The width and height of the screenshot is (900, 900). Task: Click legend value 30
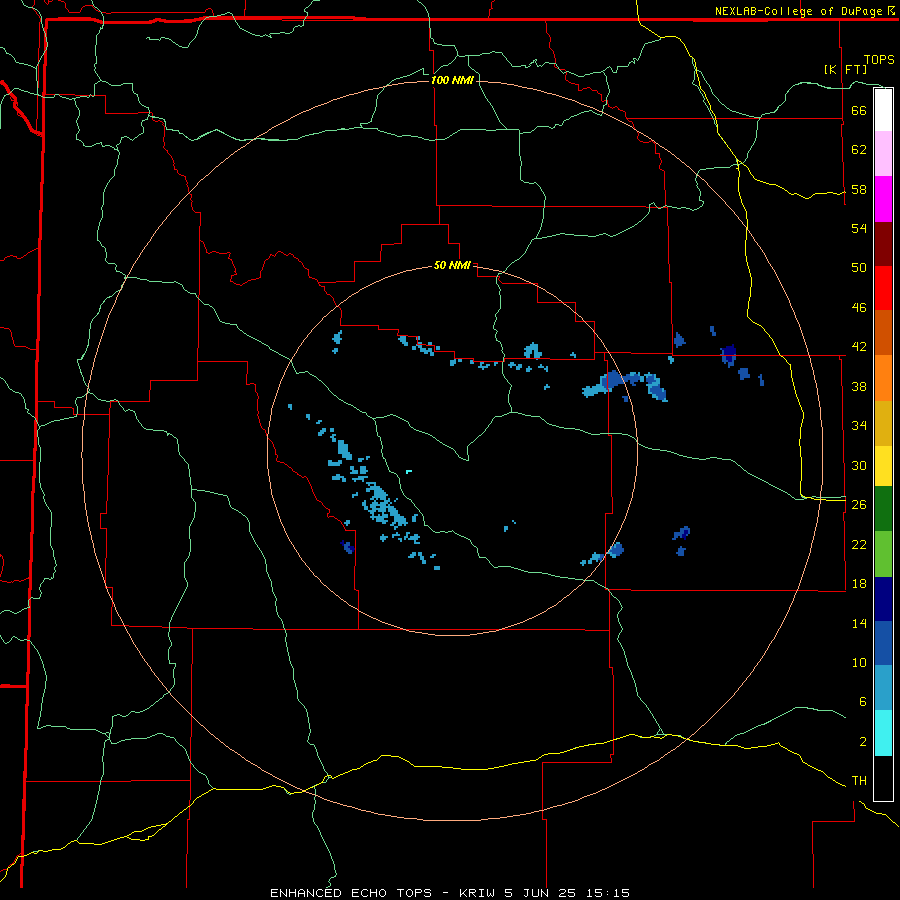point(859,465)
